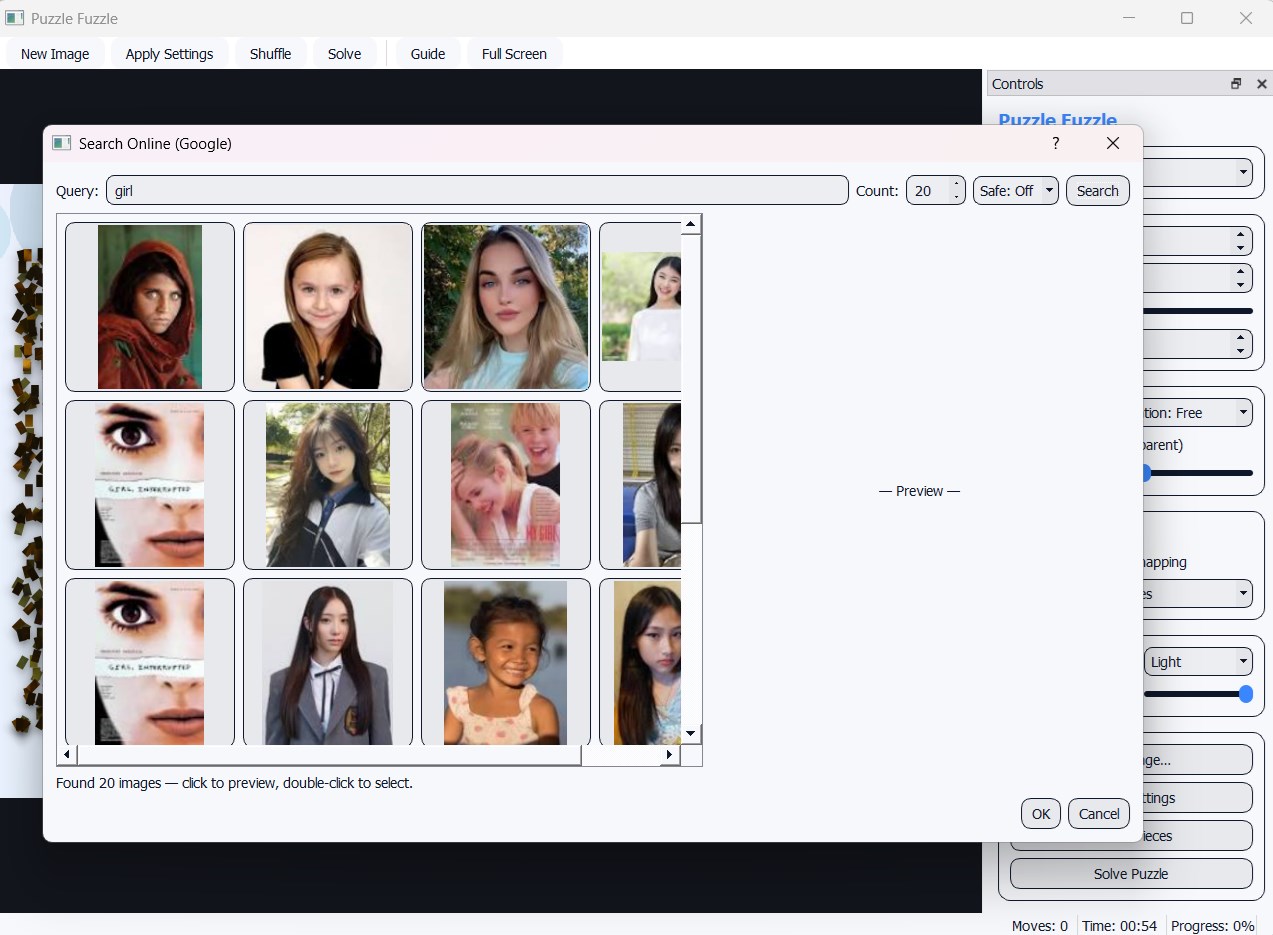Open the topmost dropdown in Controls panel
This screenshot has width=1273, height=935.
point(1198,172)
